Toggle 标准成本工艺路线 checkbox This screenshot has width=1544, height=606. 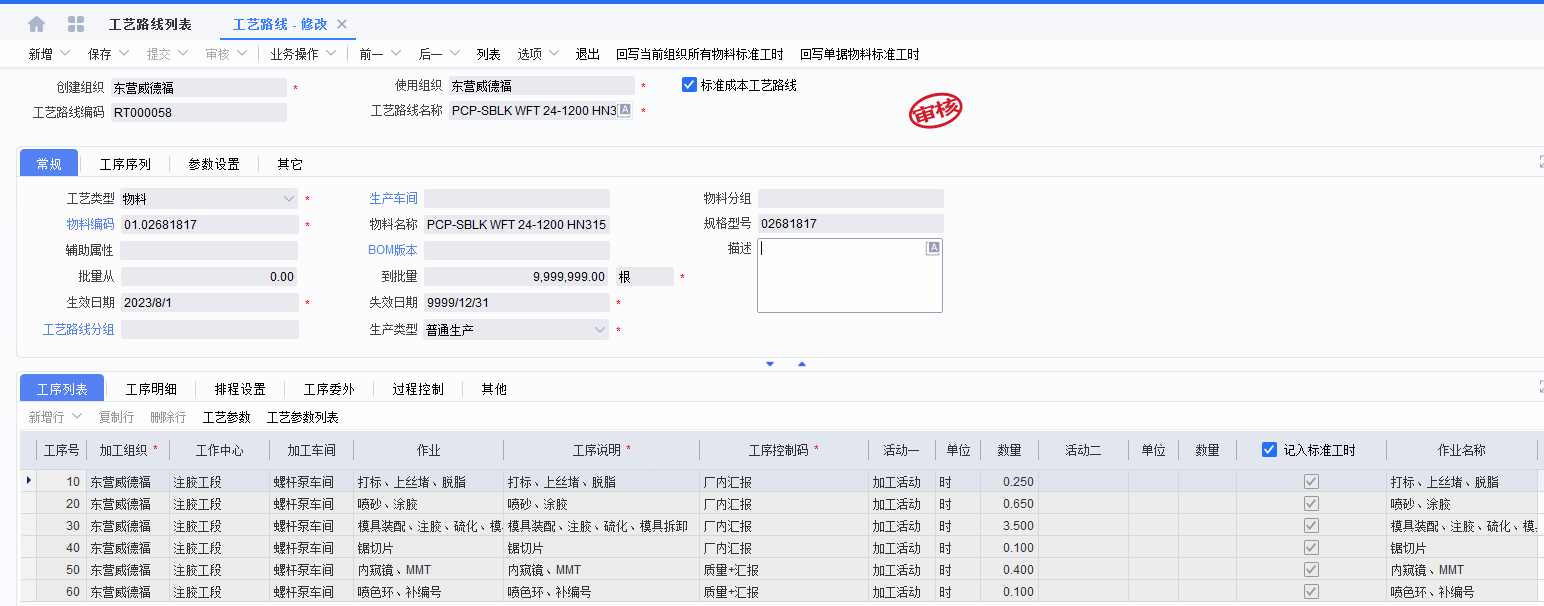click(689, 85)
